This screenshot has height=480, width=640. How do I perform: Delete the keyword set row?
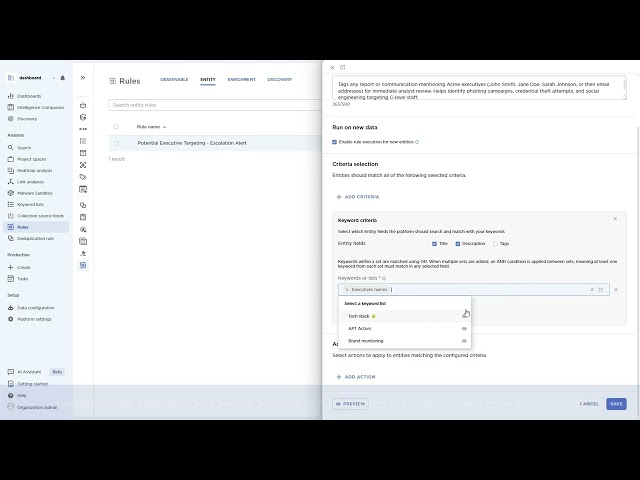(616, 290)
